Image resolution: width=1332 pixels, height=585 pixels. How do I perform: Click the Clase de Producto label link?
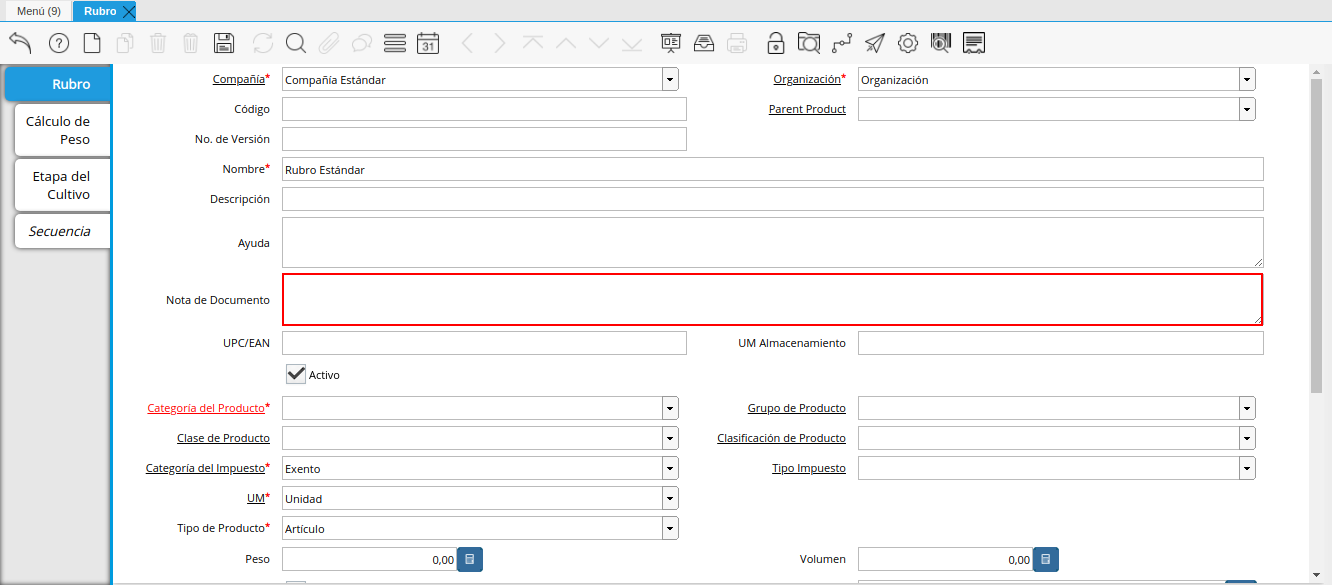click(x=223, y=438)
